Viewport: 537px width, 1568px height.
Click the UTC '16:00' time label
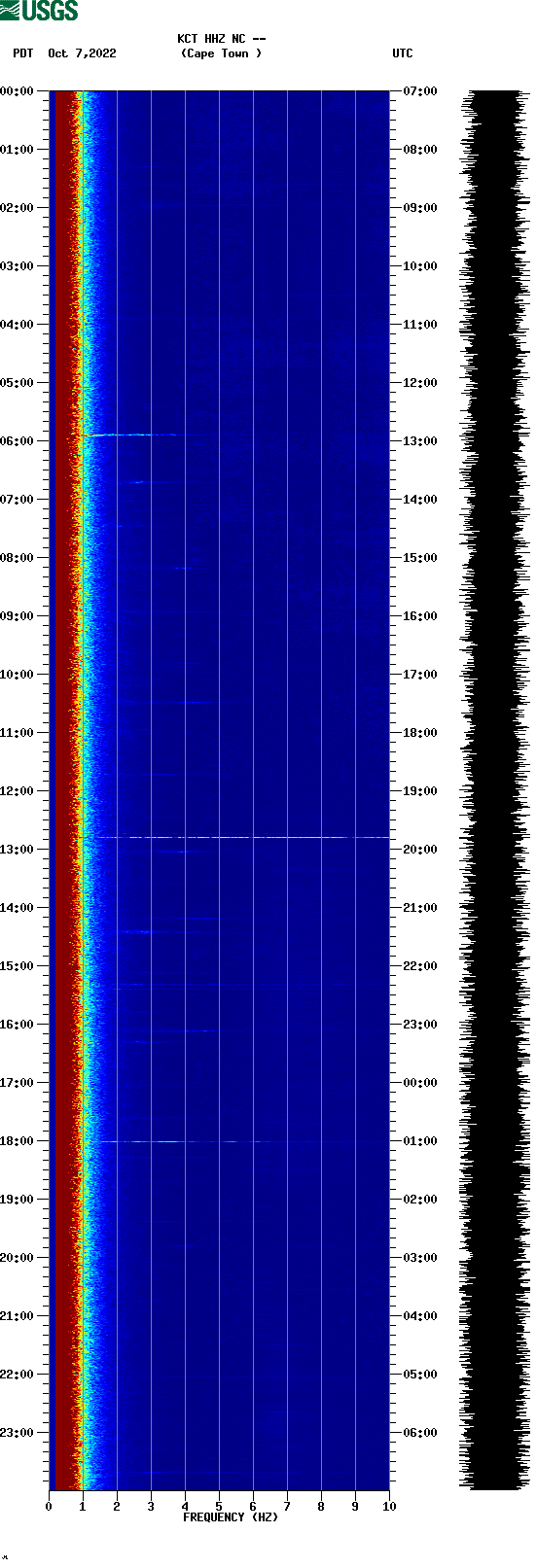point(420,616)
